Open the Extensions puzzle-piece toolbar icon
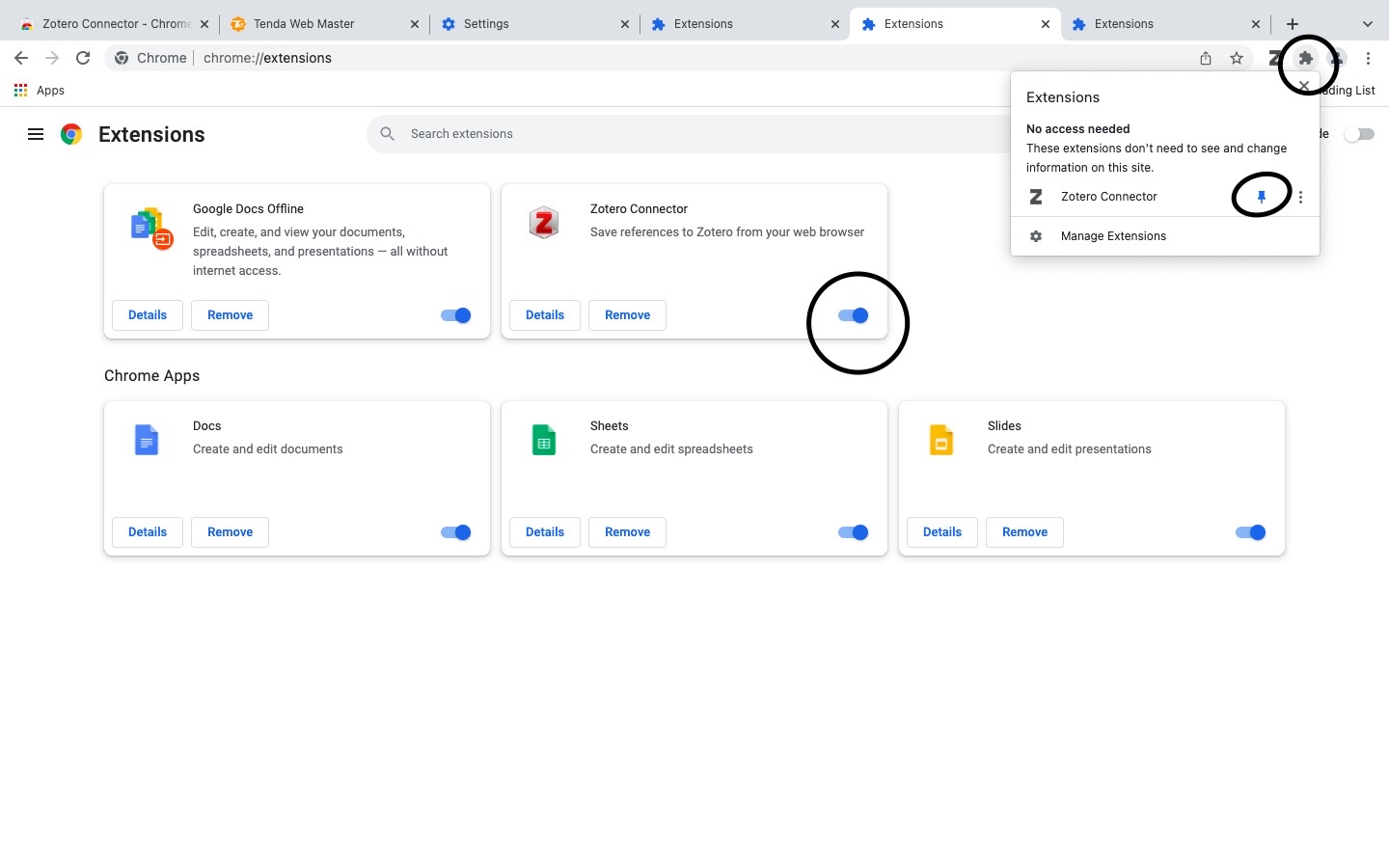Image resolution: width=1389 pixels, height=868 pixels. pyautogui.click(x=1306, y=58)
